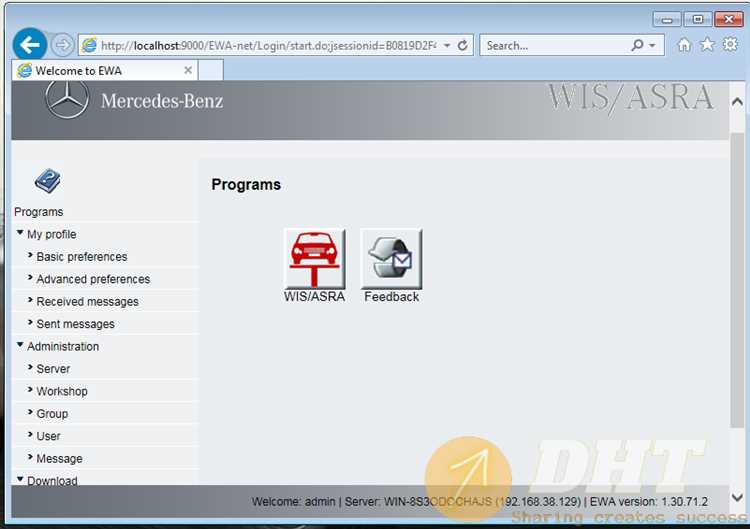Screen dimensions: 750x529
Task: Open User administration
Action: [x=48, y=436]
